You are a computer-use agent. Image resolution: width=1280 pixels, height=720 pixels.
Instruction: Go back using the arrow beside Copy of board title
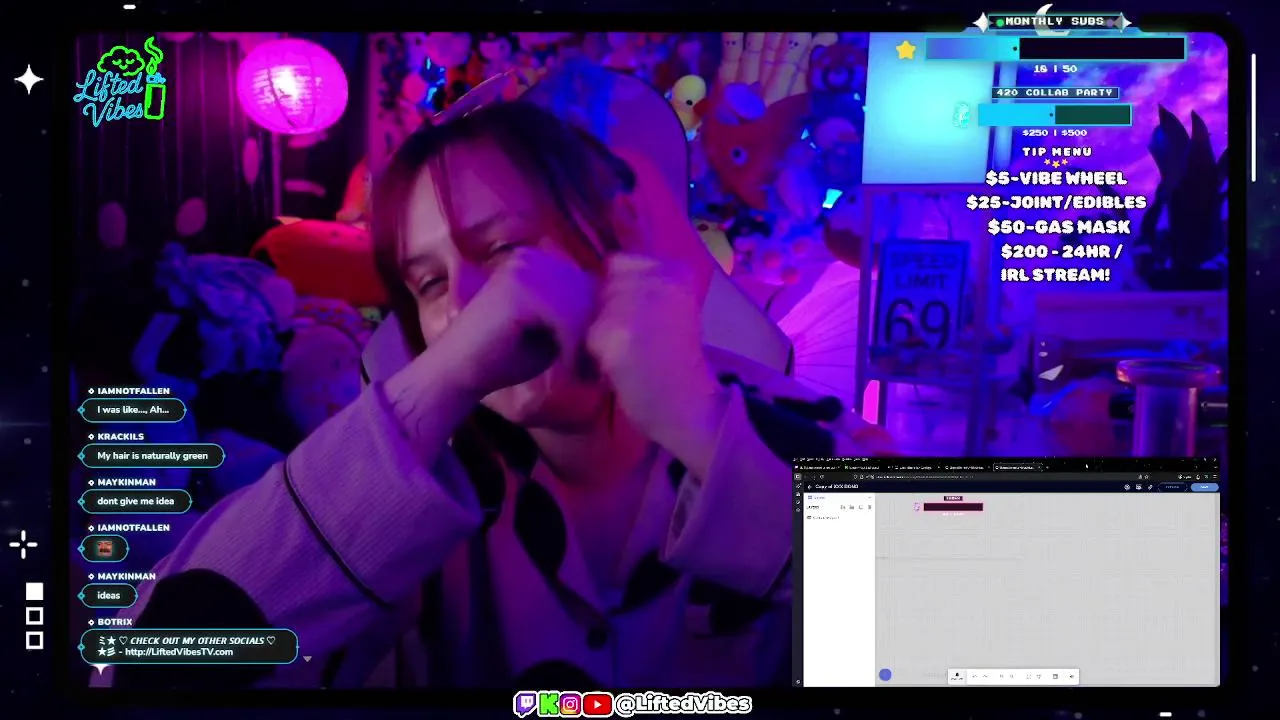809,487
